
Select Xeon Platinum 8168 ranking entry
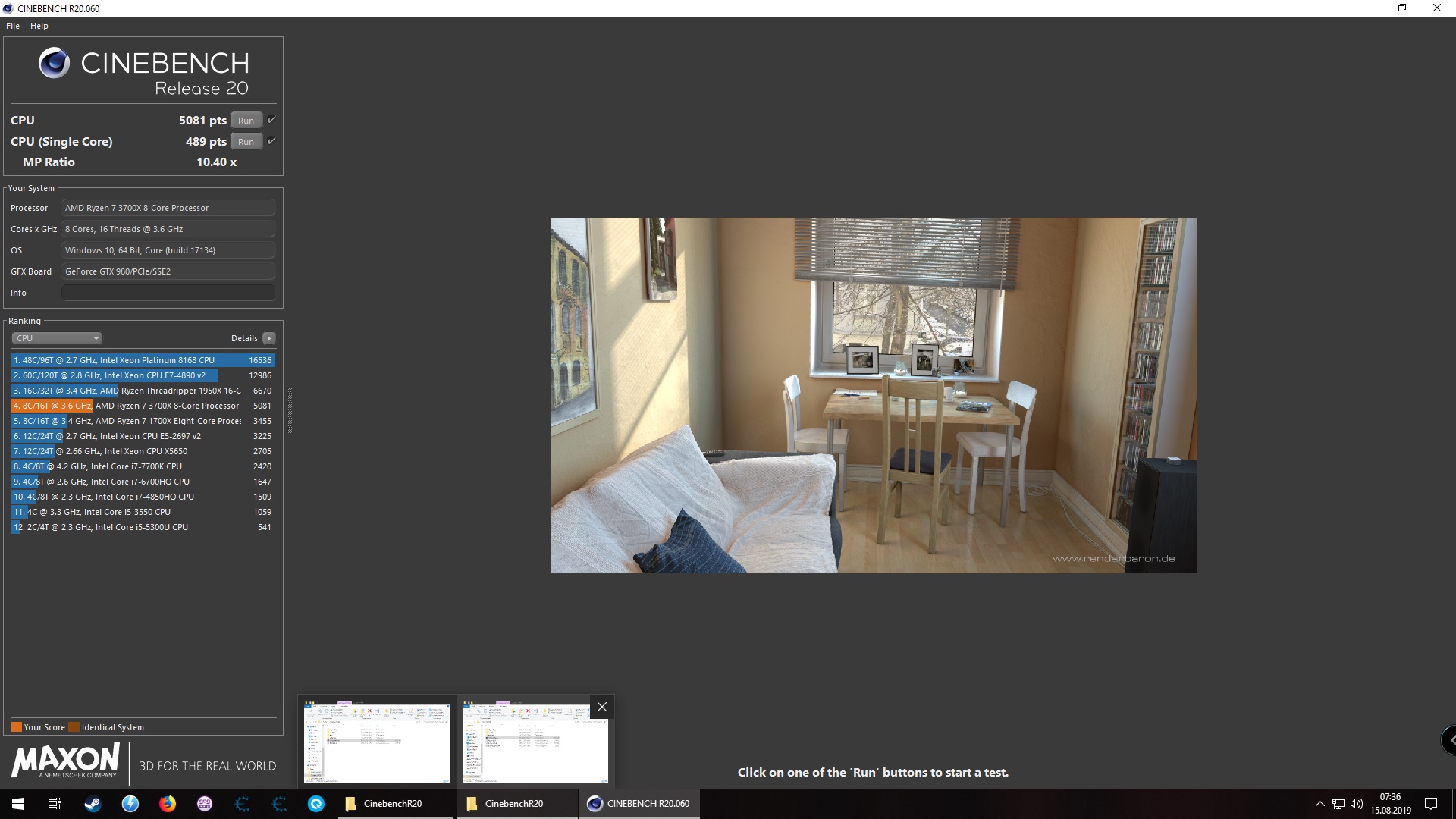pos(143,360)
